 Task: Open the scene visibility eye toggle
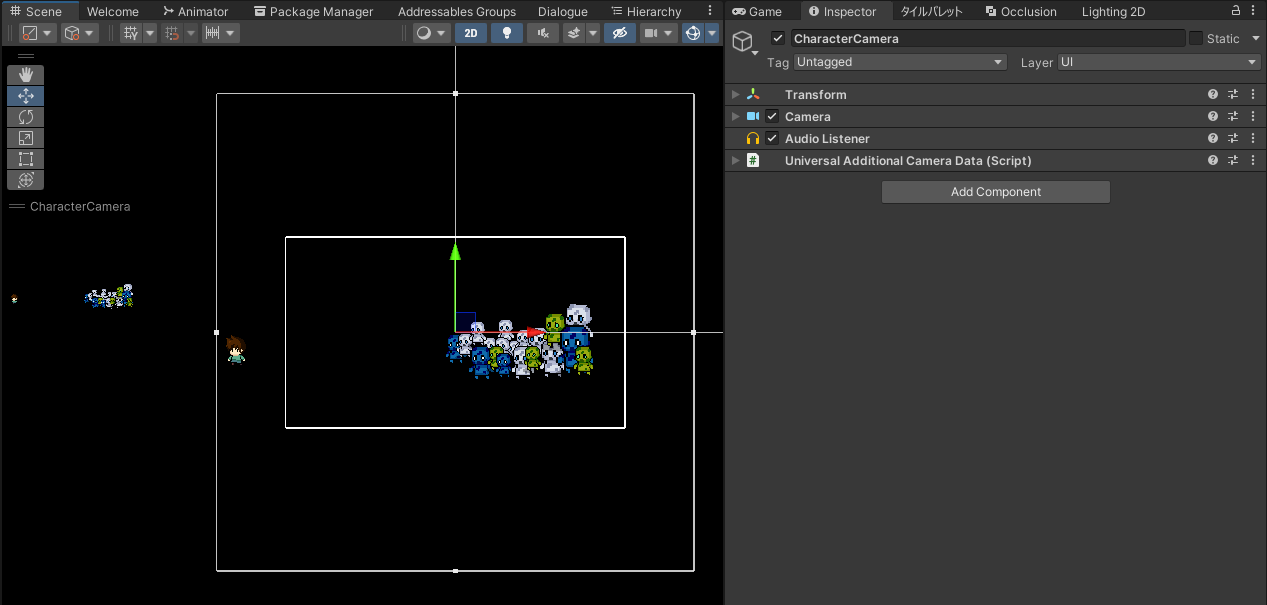point(619,32)
